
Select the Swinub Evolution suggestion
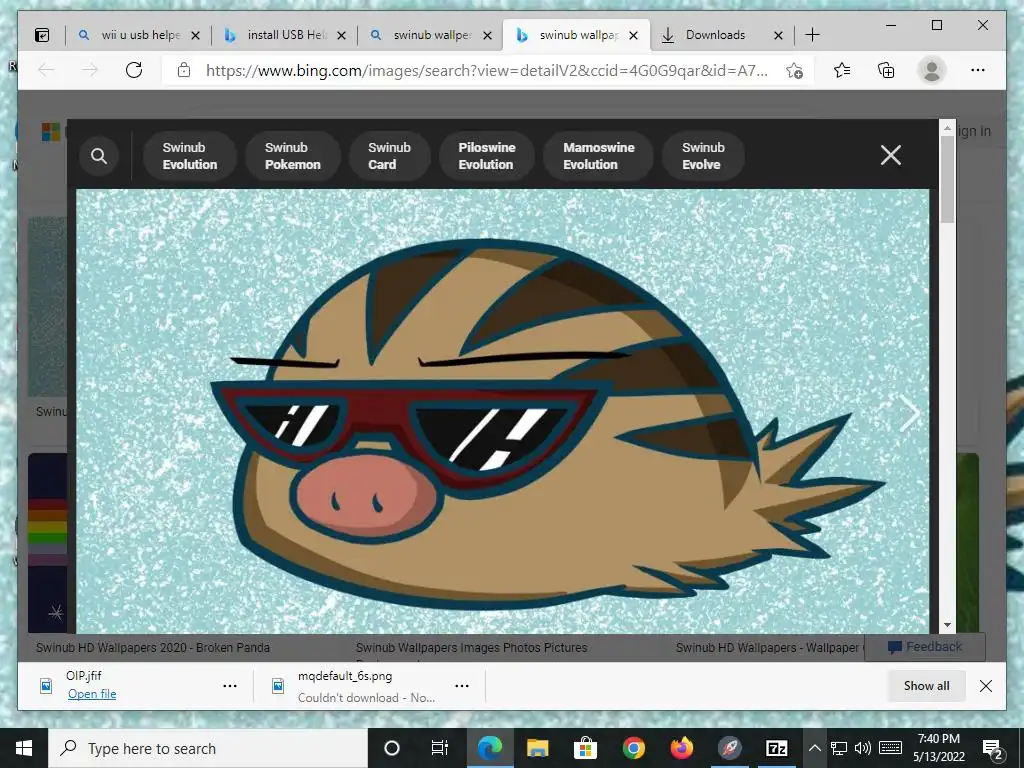pos(189,156)
